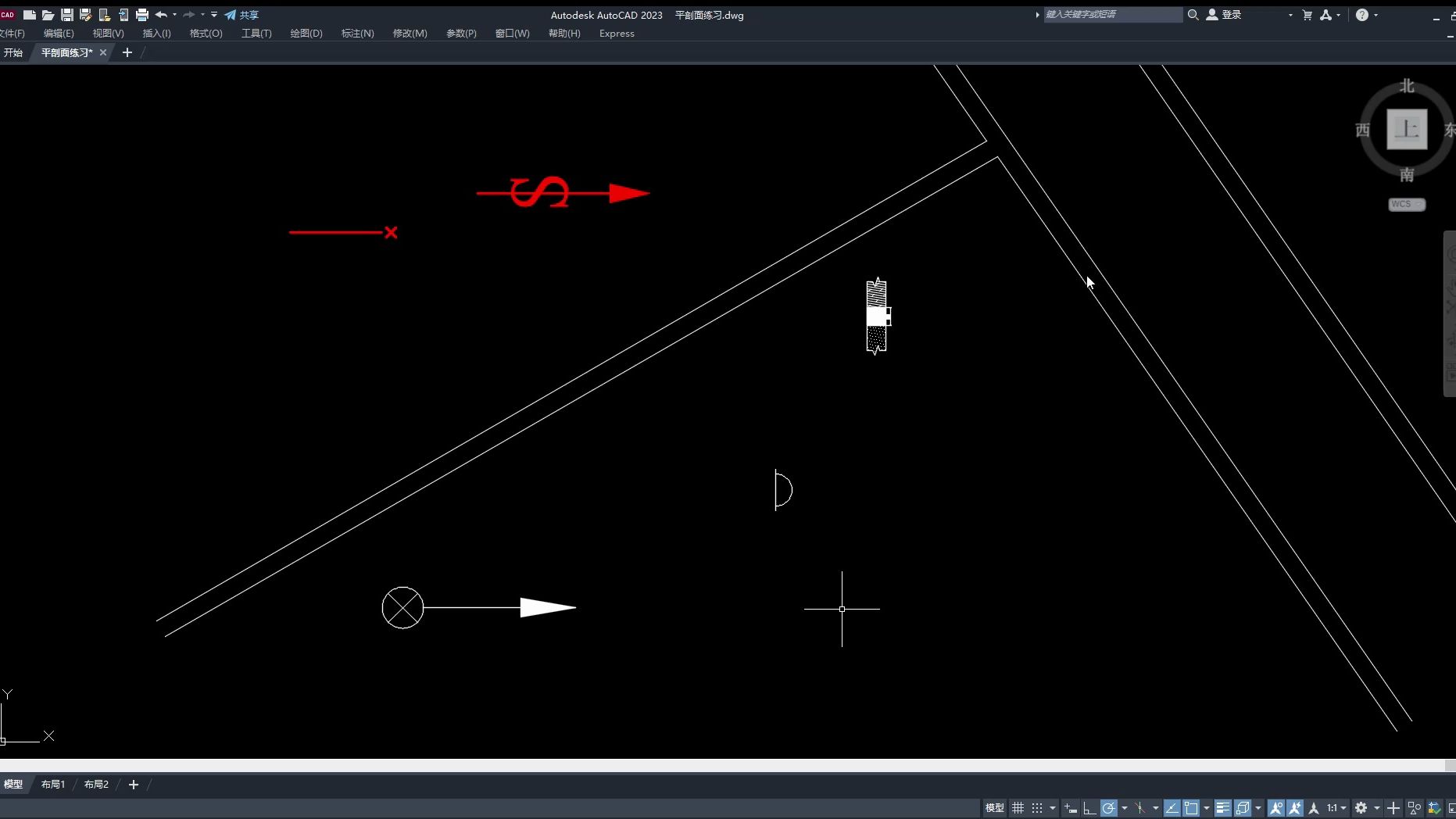Viewport: 1456px width, 819px height.
Task: Click the clean screen icon in status bar
Action: pos(1451,808)
